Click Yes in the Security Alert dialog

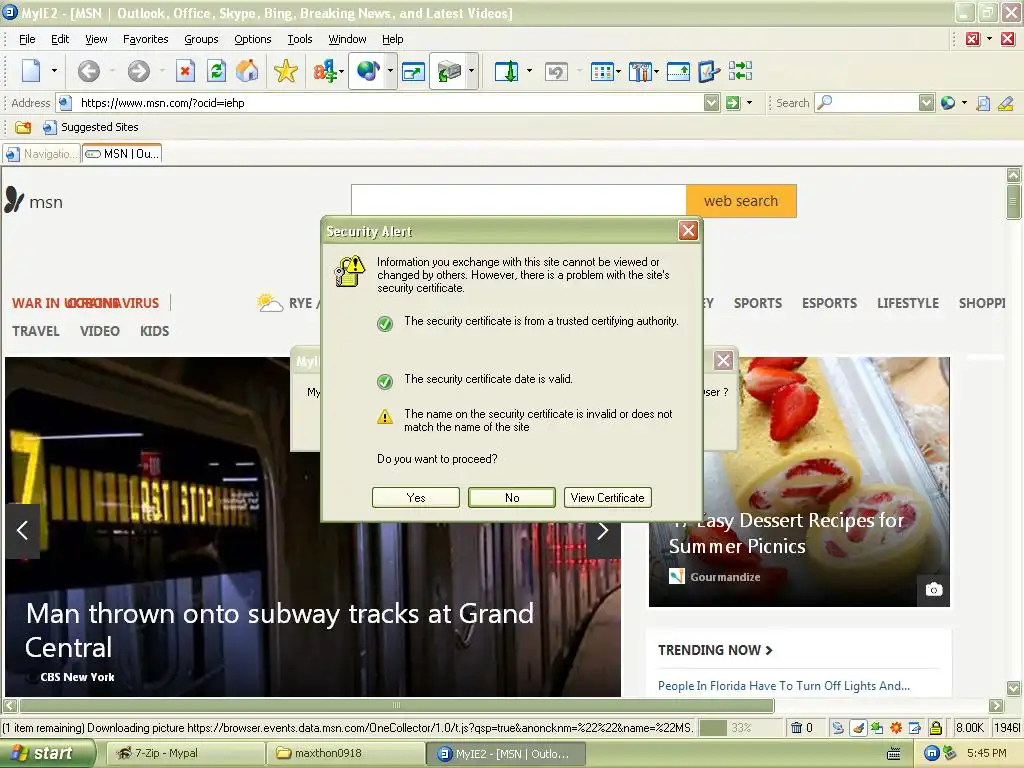point(416,498)
